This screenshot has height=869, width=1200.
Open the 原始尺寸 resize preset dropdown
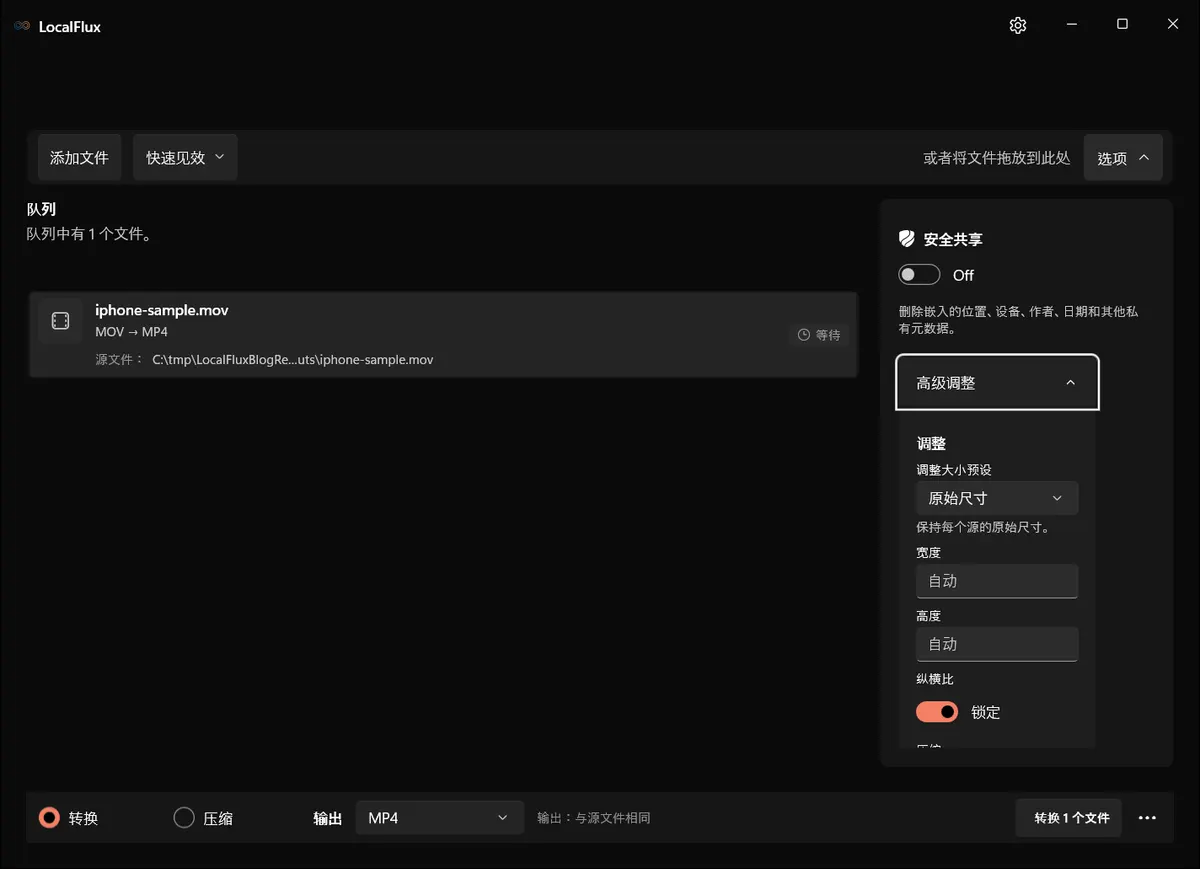coord(997,498)
